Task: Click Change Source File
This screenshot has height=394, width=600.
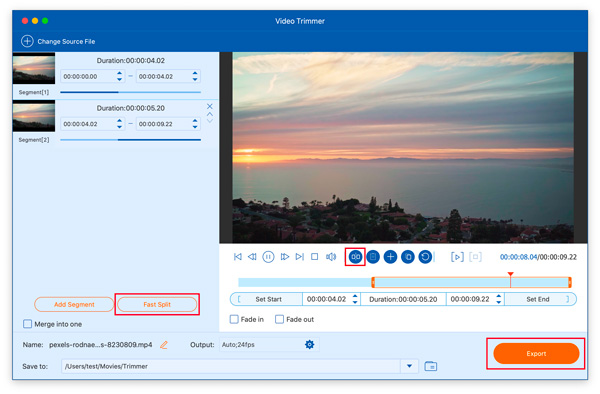Action: [59, 41]
